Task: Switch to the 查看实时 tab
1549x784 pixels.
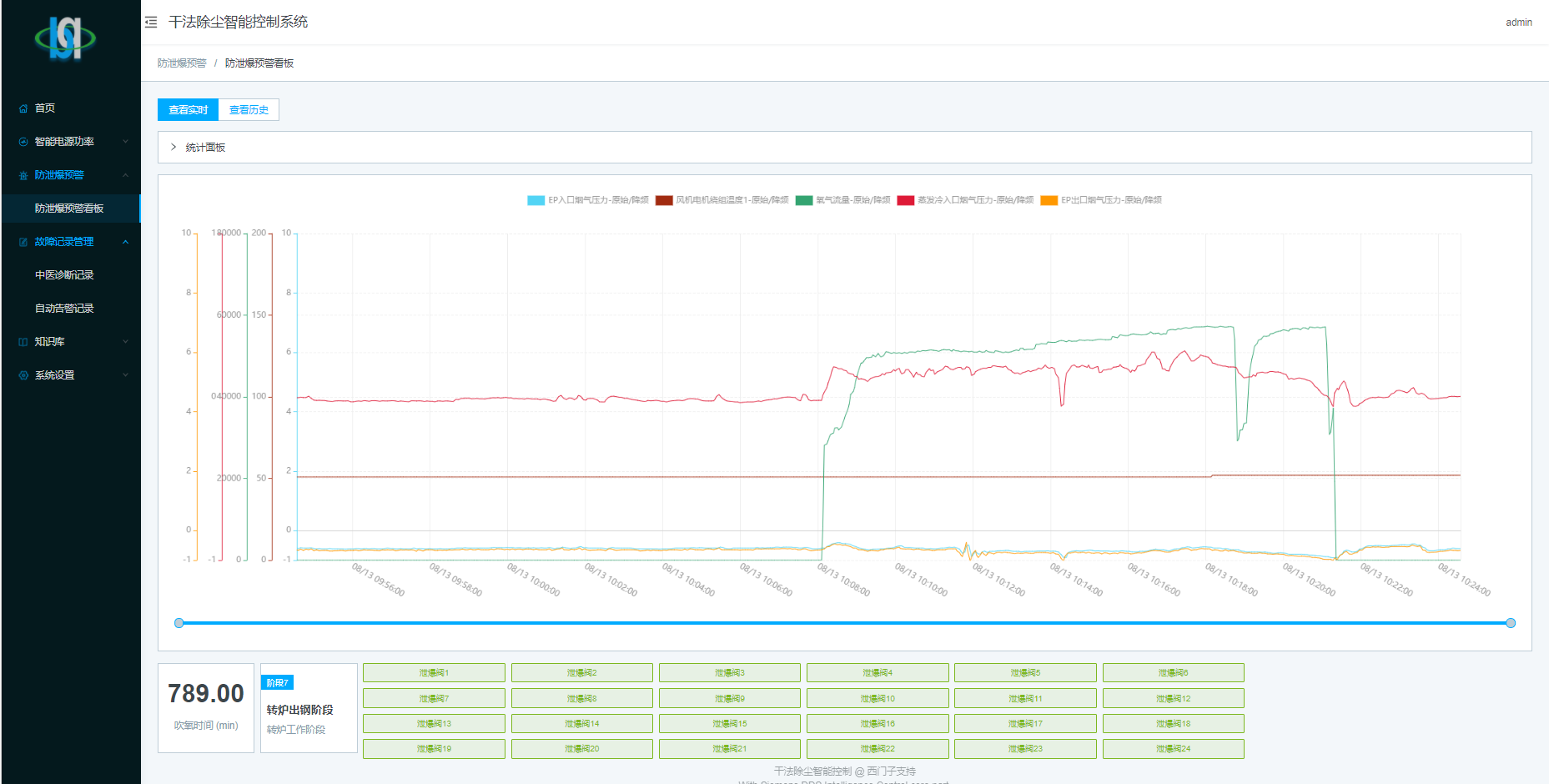Action: (x=188, y=110)
